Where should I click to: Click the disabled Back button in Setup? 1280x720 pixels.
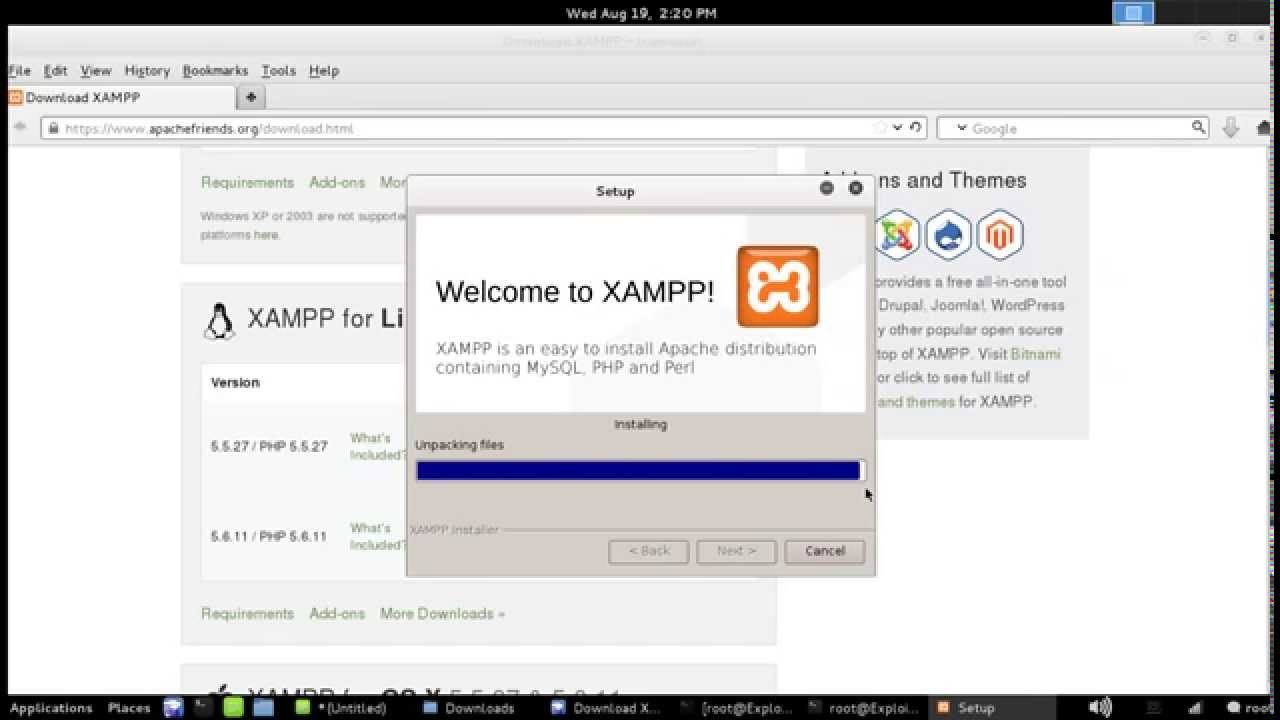click(649, 551)
